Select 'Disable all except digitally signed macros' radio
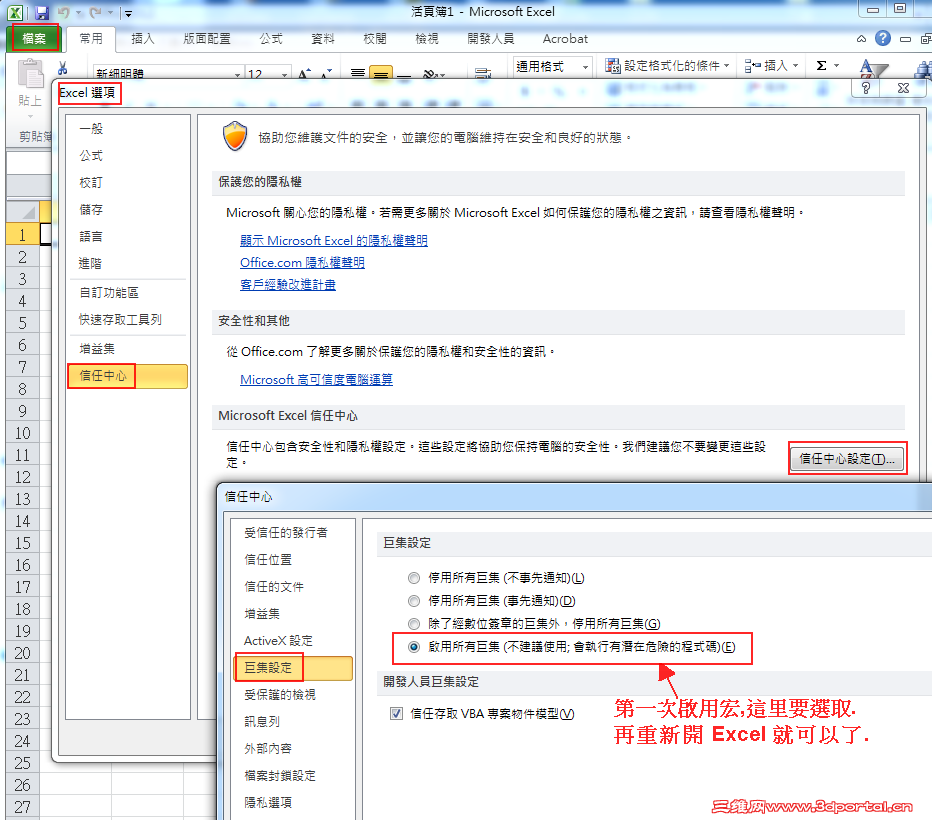Image resolution: width=932 pixels, height=820 pixels. [x=414, y=623]
